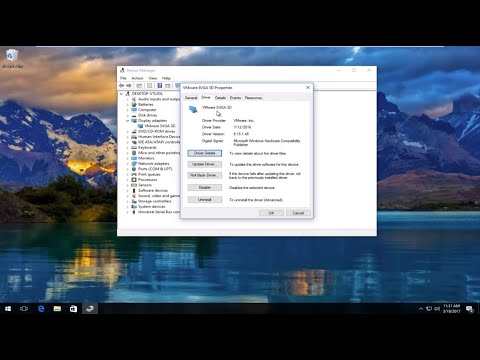Open the Help menu in Device Manager

point(166,78)
